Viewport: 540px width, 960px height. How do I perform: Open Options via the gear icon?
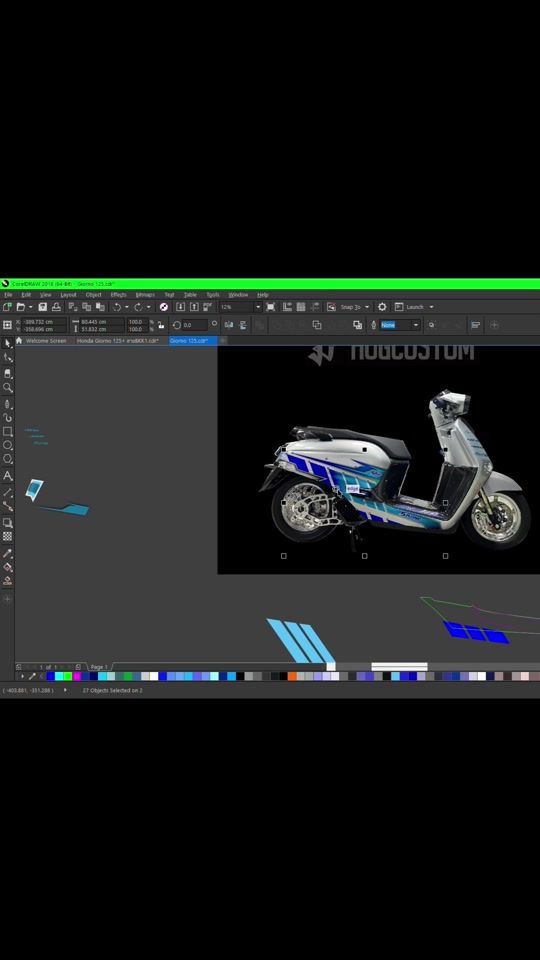[x=383, y=307]
